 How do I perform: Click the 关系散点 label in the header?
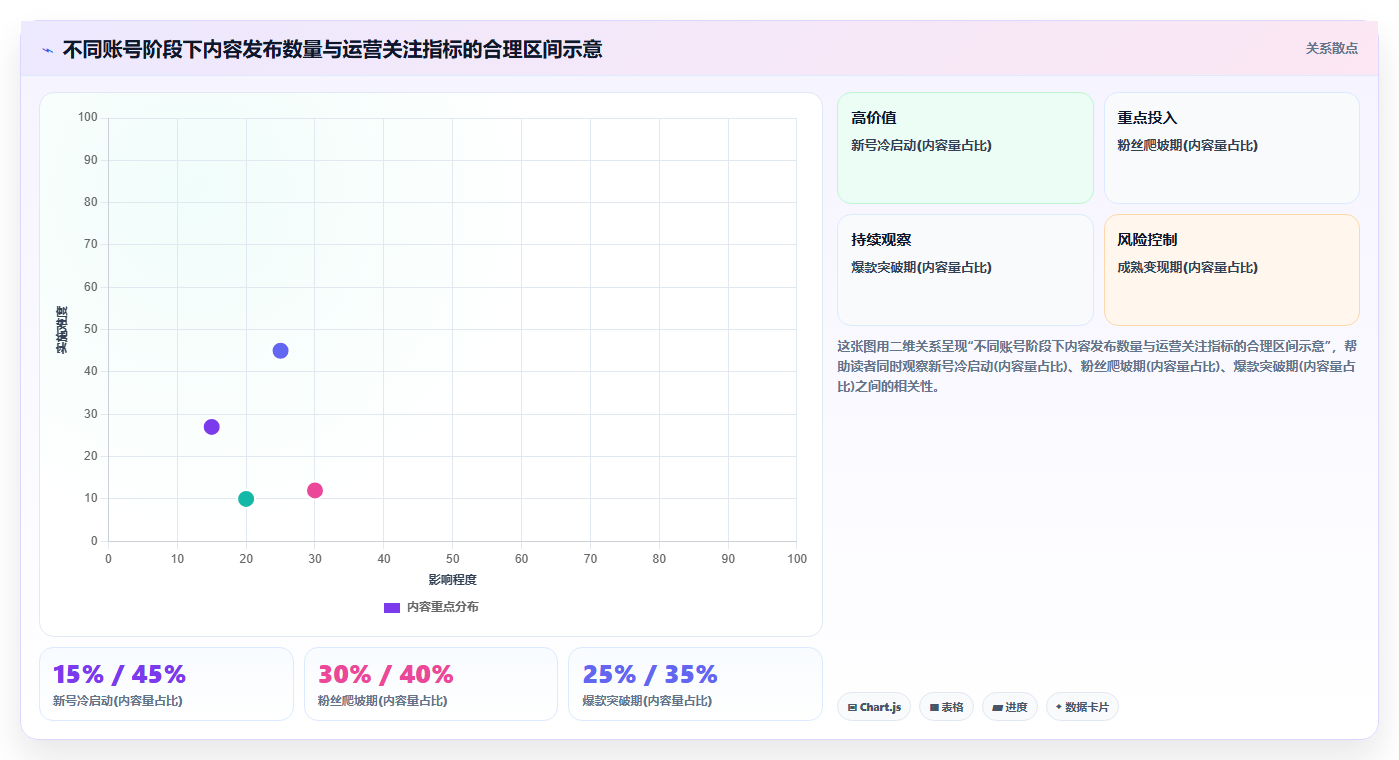(x=1332, y=48)
